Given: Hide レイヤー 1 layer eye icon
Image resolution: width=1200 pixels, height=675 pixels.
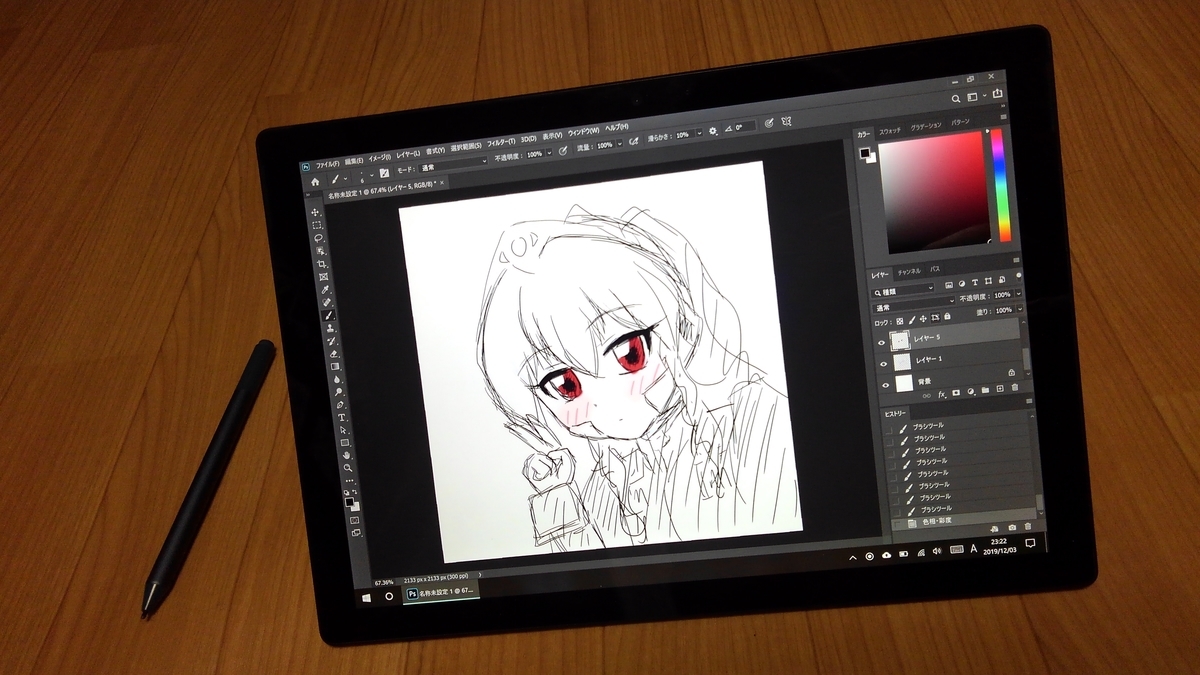Looking at the screenshot, I should click(x=883, y=364).
